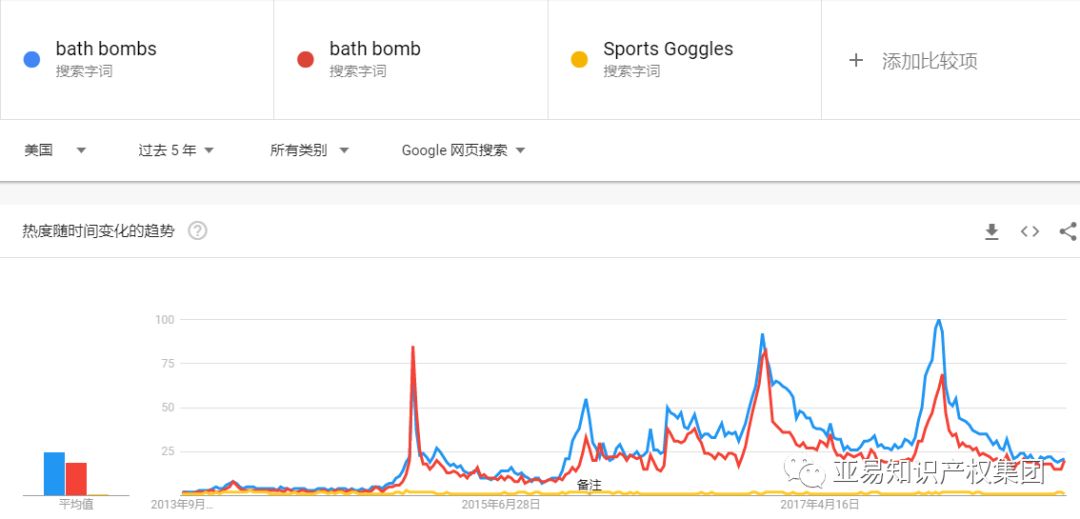Viewport: 1080px width, 519px height.
Task: Click the red bath bomb color dot
Action: point(305,59)
